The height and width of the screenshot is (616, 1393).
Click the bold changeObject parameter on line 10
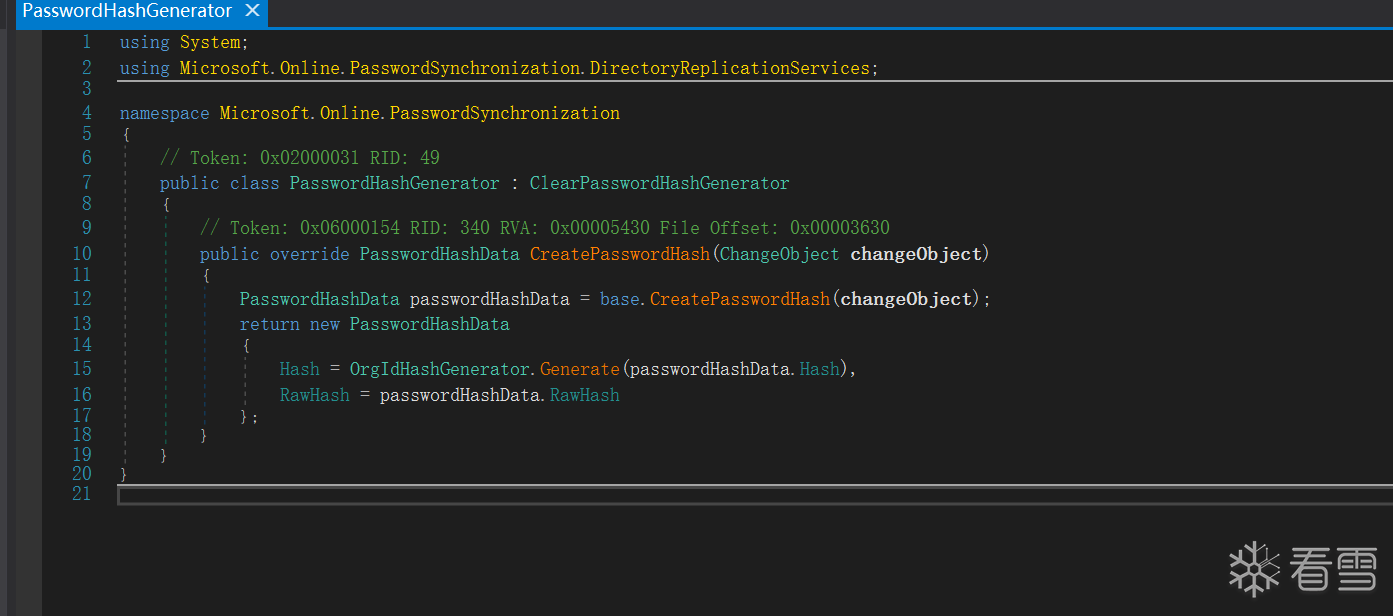pos(916,254)
